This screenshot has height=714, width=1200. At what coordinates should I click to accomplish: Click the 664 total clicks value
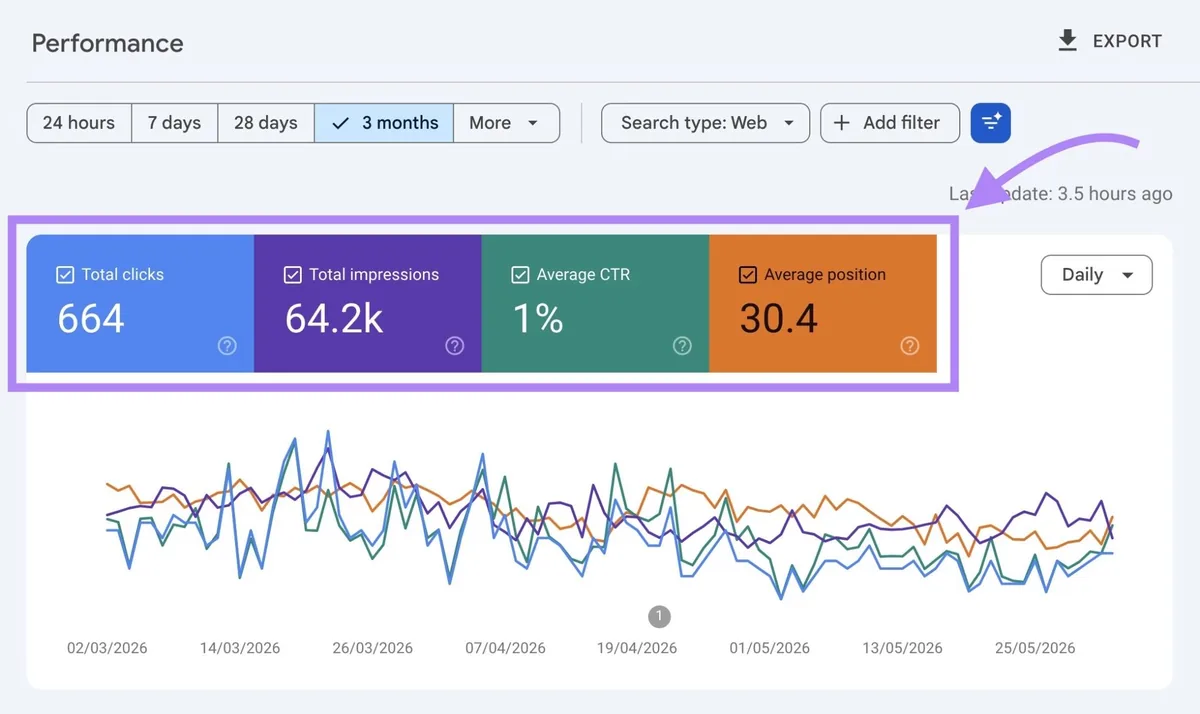(x=91, y=319)
